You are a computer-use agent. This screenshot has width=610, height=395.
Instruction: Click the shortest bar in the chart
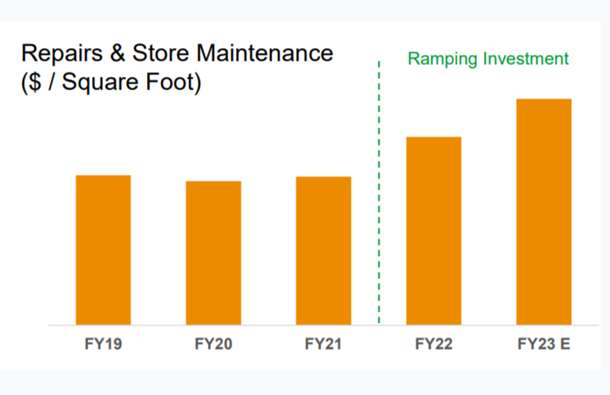point(213,253)
